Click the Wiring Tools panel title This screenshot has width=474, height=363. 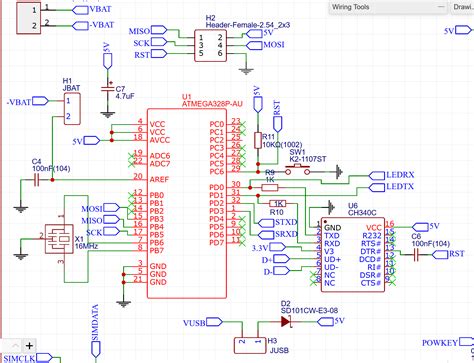(350, 7)
